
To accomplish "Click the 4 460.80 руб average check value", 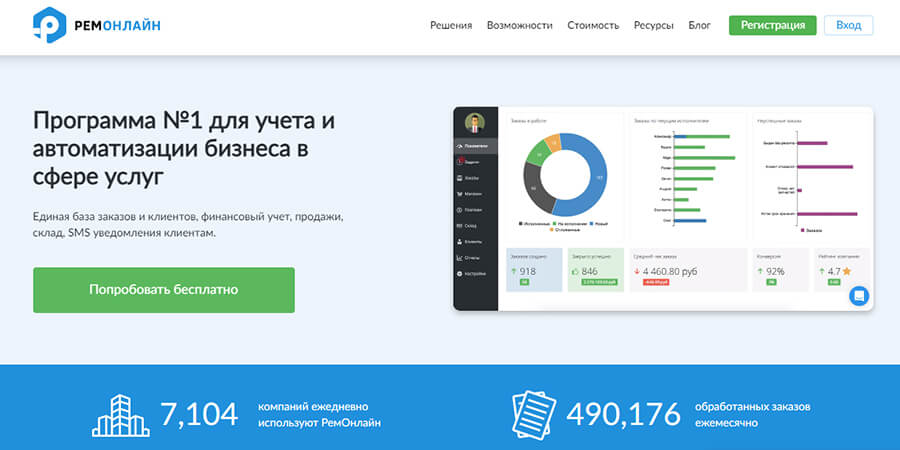I will click(x=670, y=271).
